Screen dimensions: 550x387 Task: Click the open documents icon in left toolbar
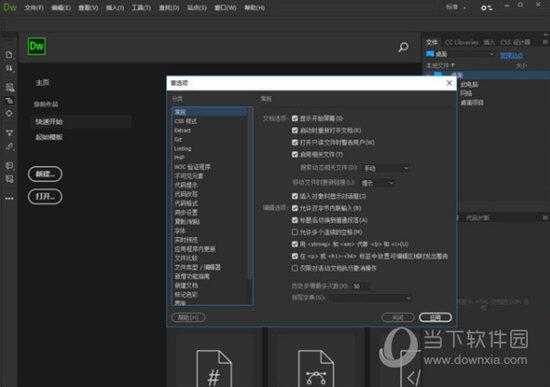(x=9, y=55)
